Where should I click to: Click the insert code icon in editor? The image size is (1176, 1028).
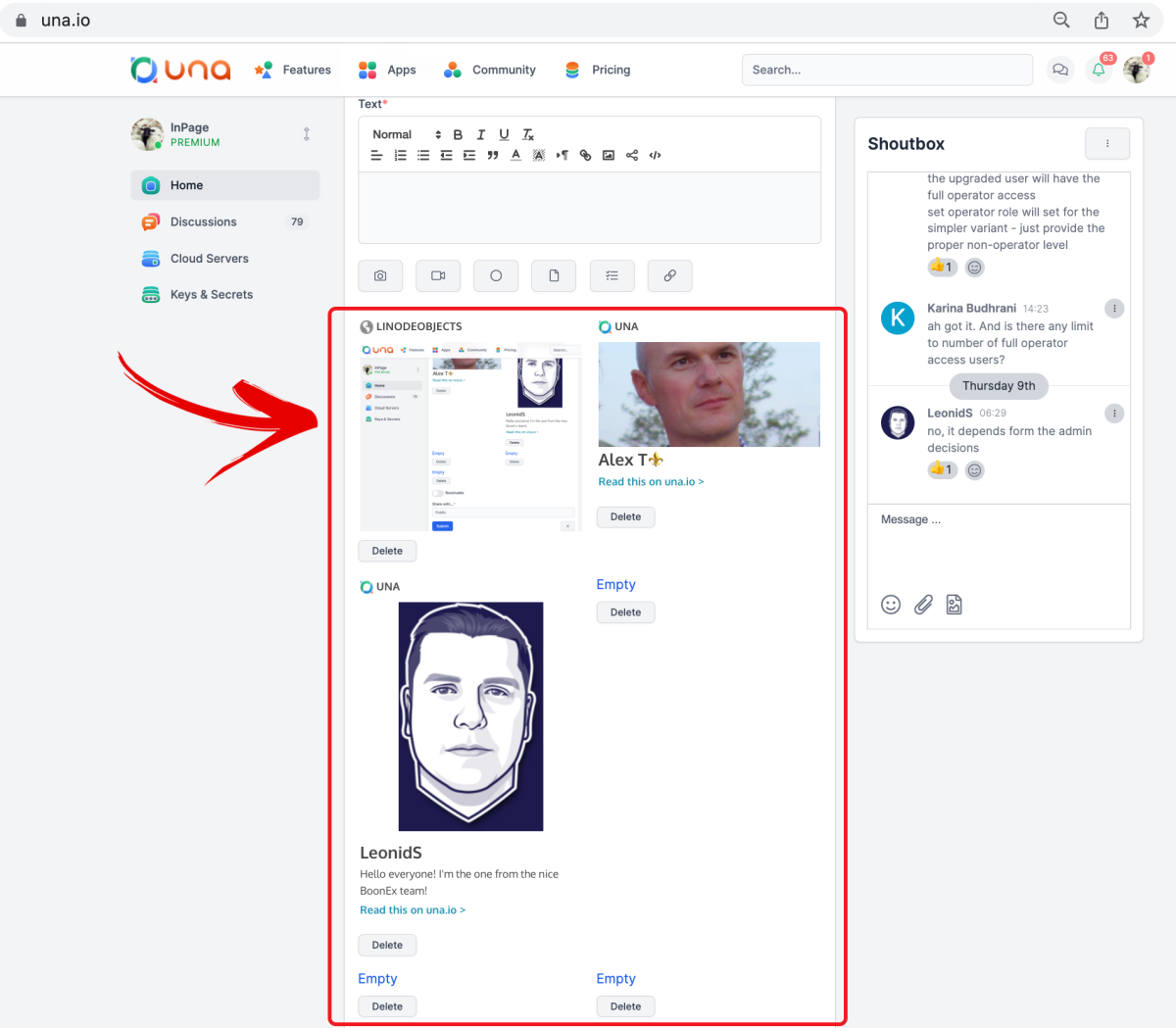656,155
